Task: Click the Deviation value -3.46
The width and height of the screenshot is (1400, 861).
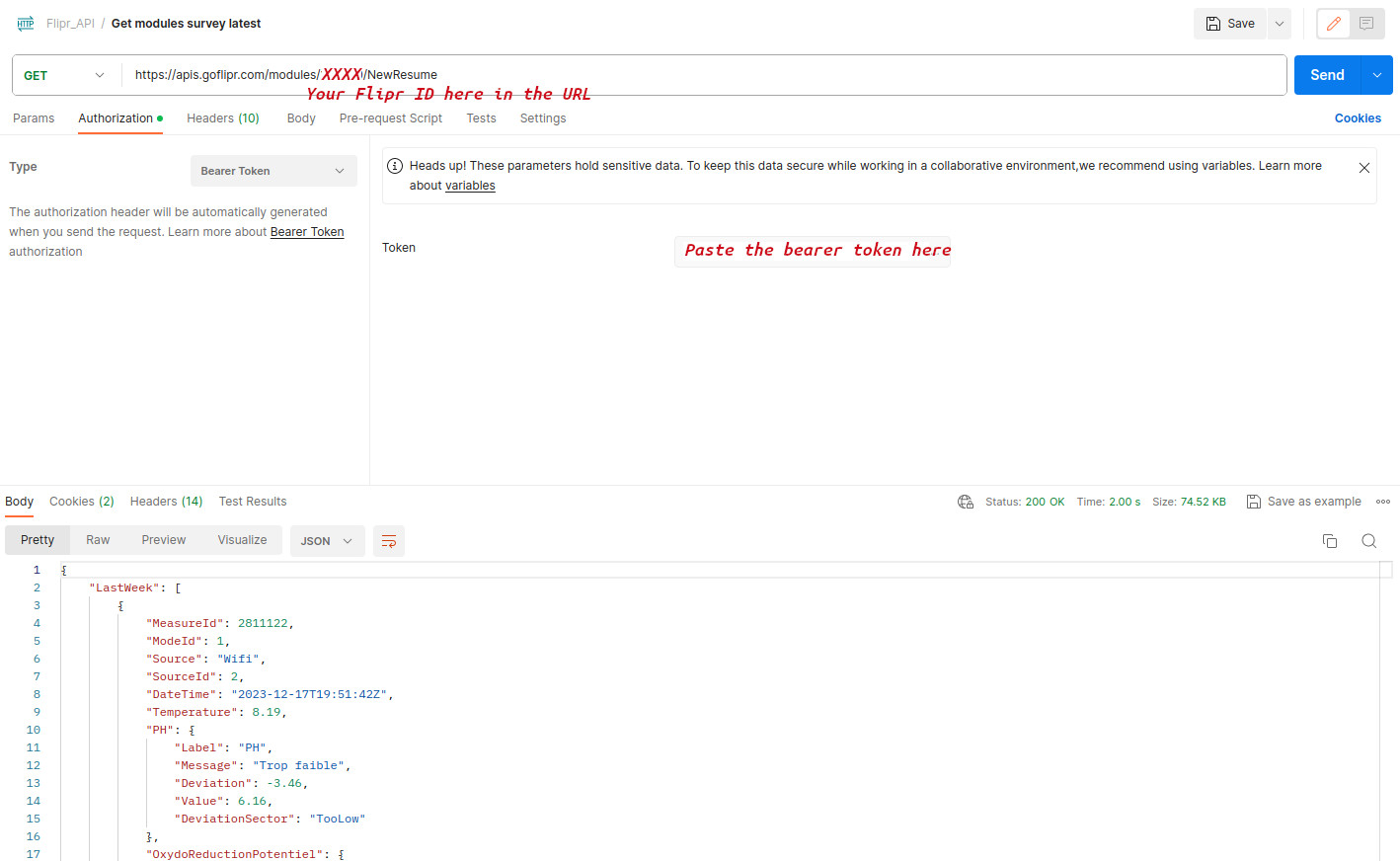Action: pos(284,784)
